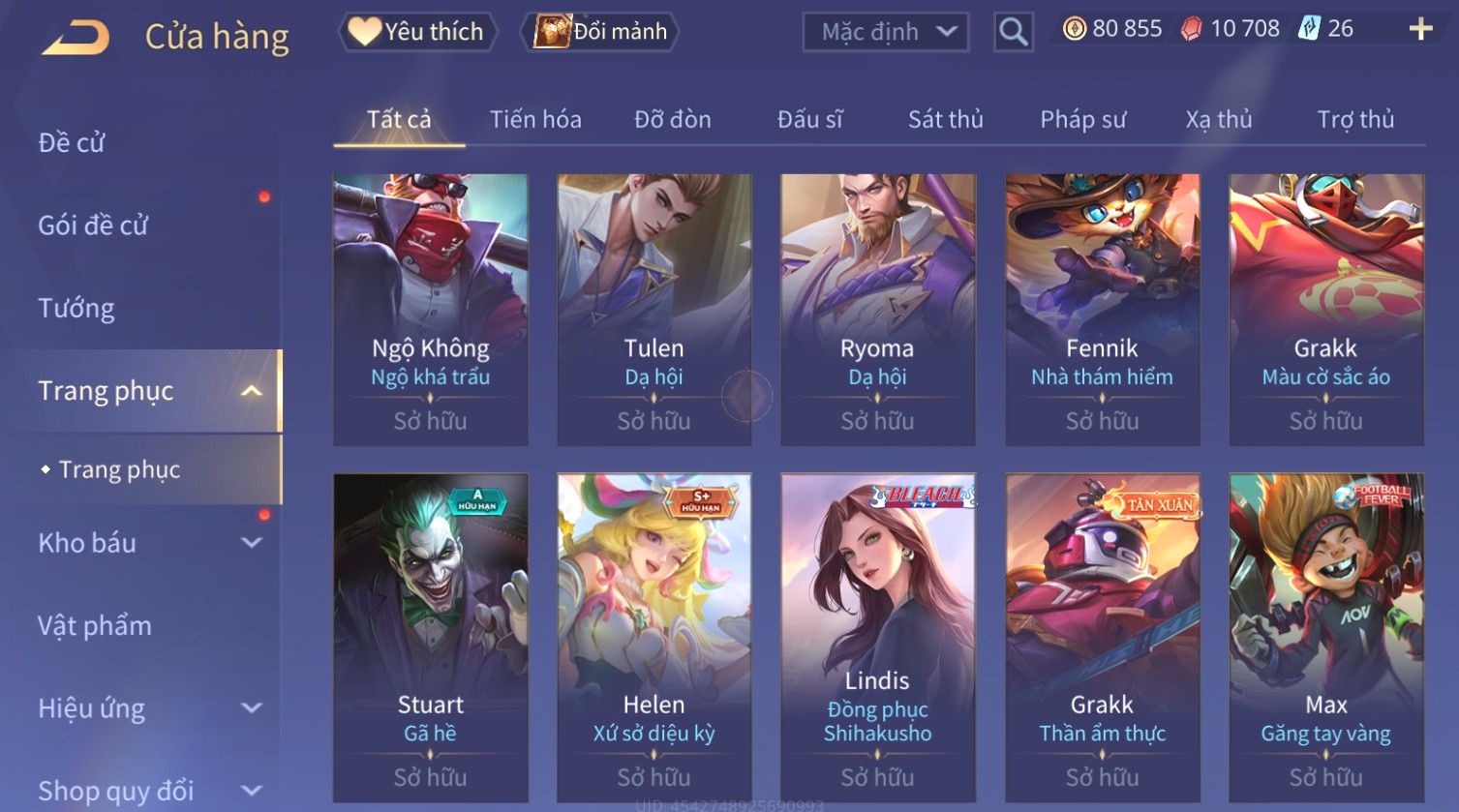Click the red ruby currency icon

pos(1191,29)
